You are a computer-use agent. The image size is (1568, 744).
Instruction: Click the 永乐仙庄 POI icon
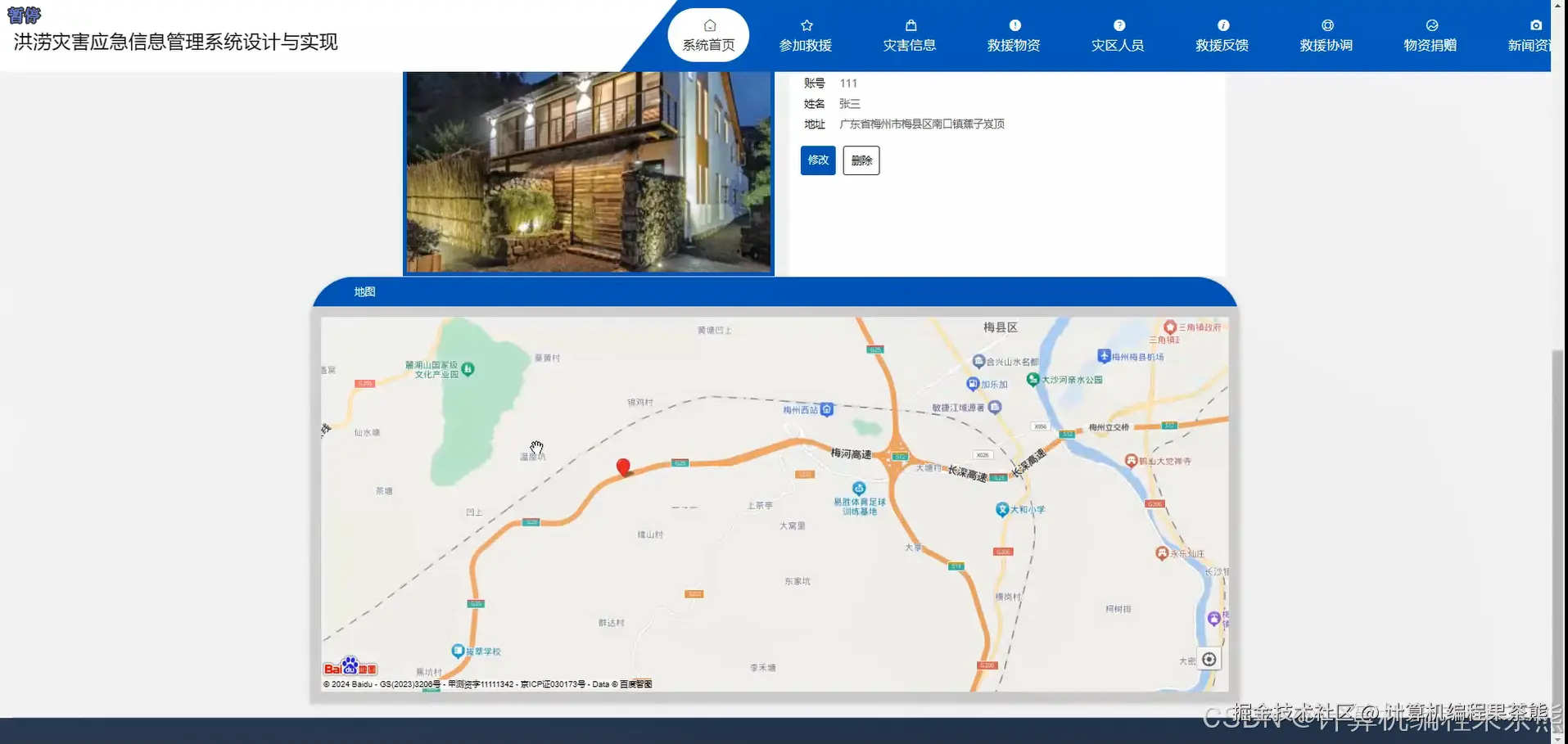[x=1161, y=553]
